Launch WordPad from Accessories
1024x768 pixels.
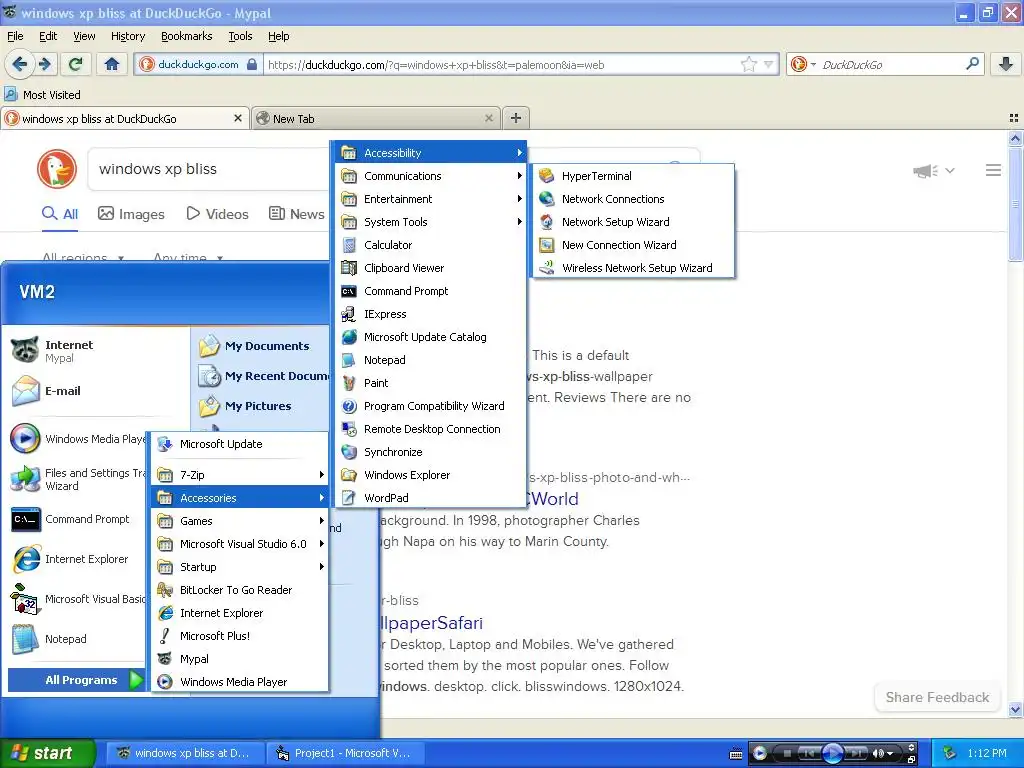click(431, 498)
